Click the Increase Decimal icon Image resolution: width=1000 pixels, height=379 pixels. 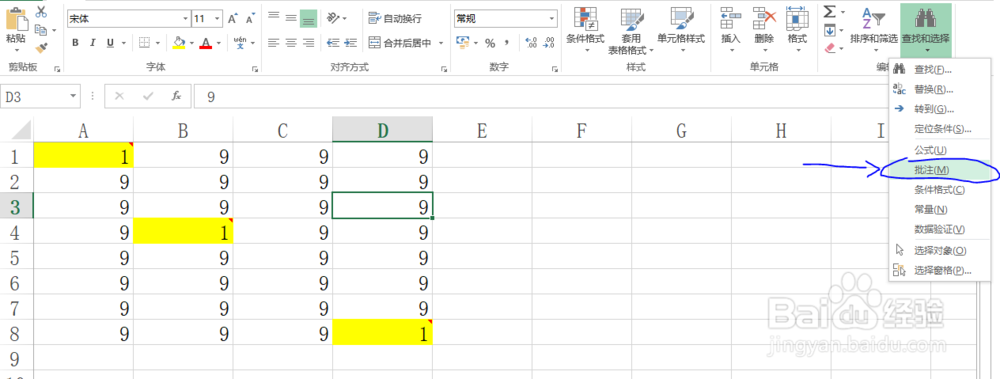pos(531,43)
